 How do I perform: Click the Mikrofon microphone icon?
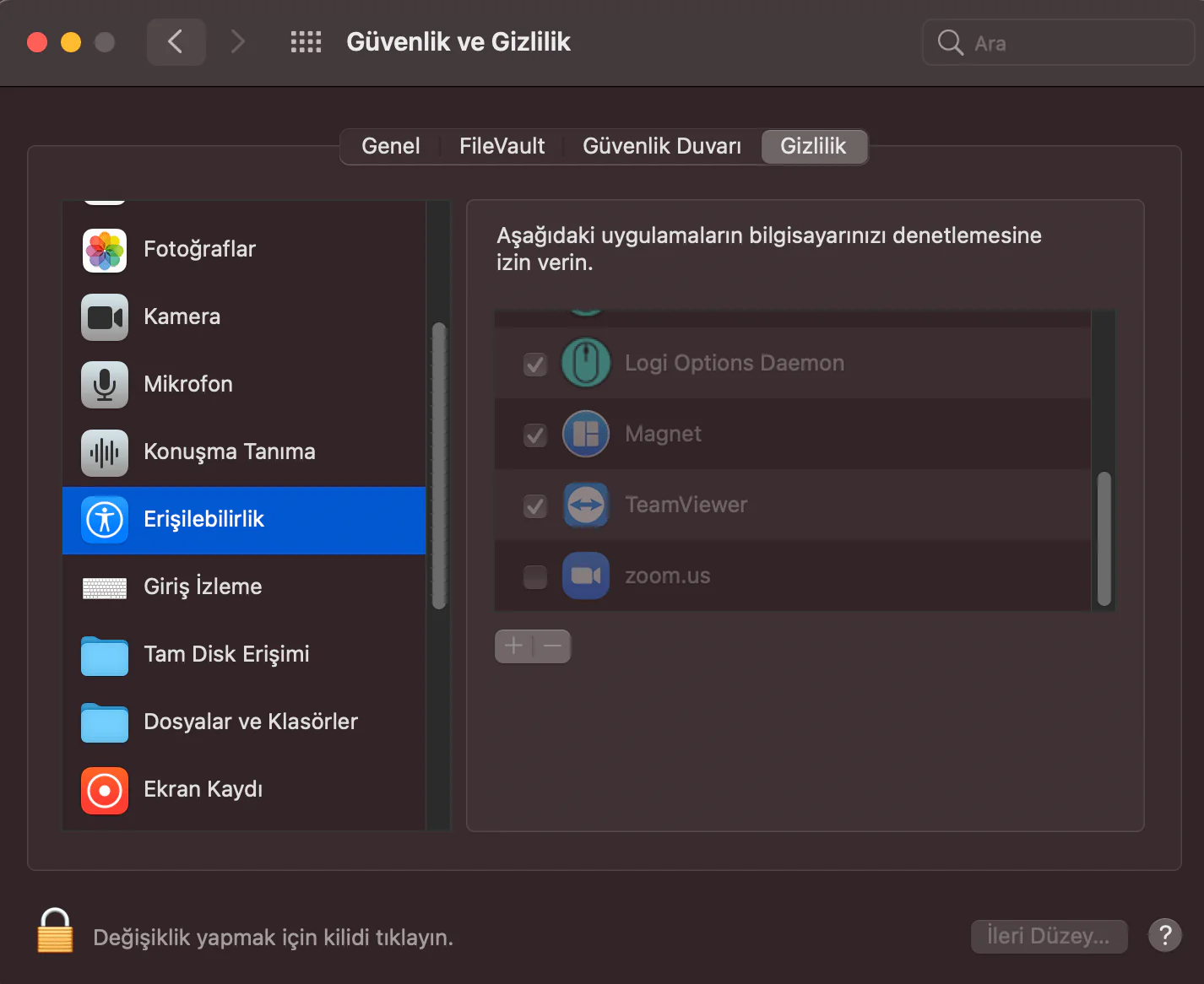tap(105, 385)
